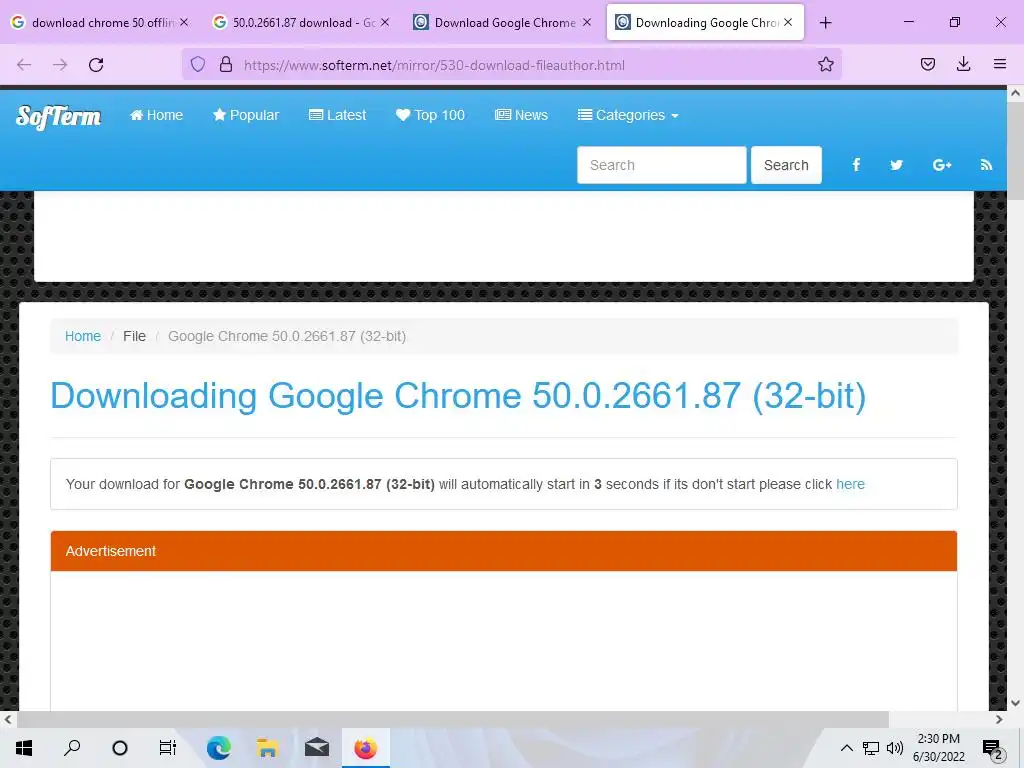The width and height of the screenshot is (1024, 768).
Task: Click the SofTerm logo
Action: [58, 116]
